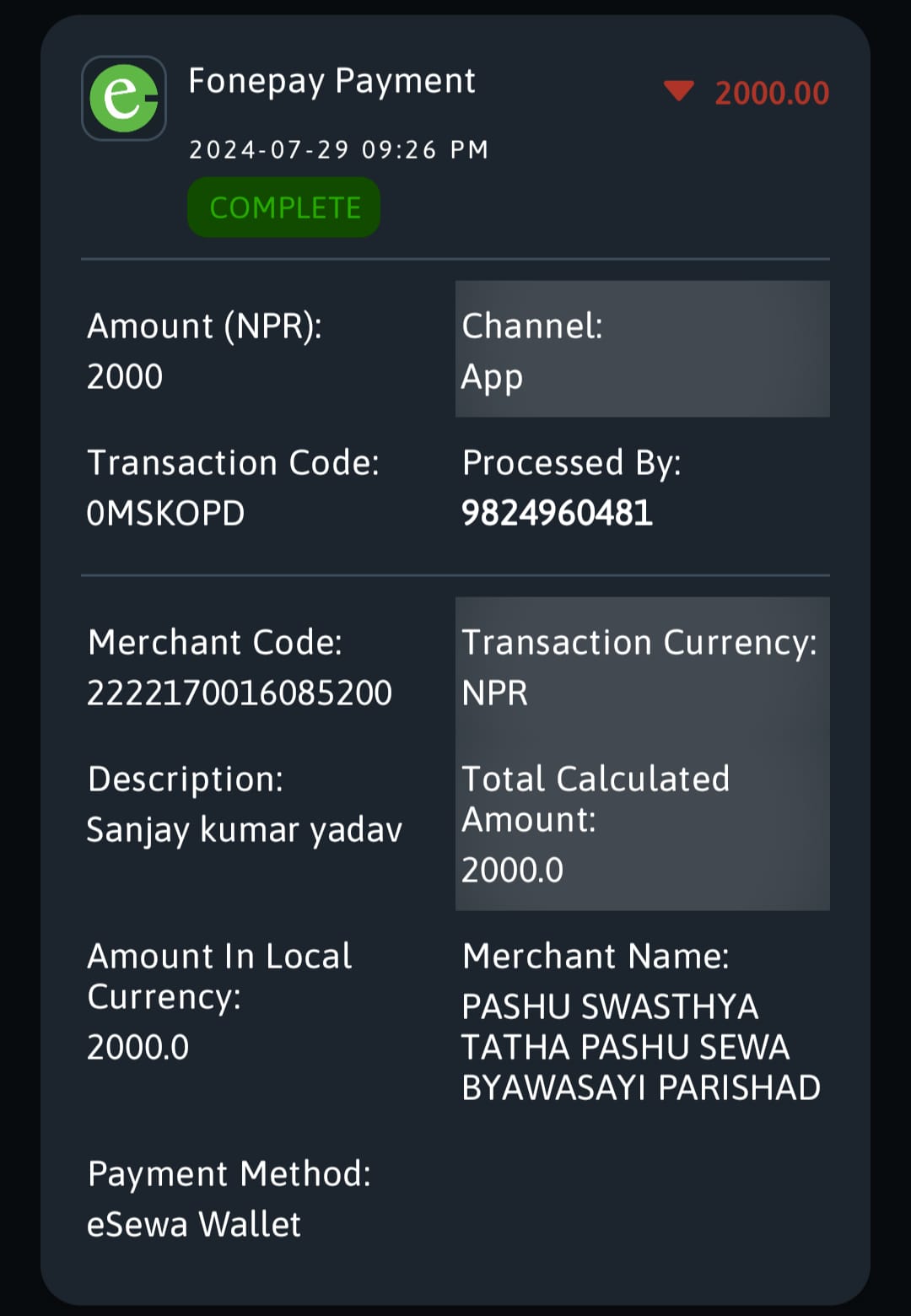
Task: Click the Transaction Code label
Action: [234, 462]
